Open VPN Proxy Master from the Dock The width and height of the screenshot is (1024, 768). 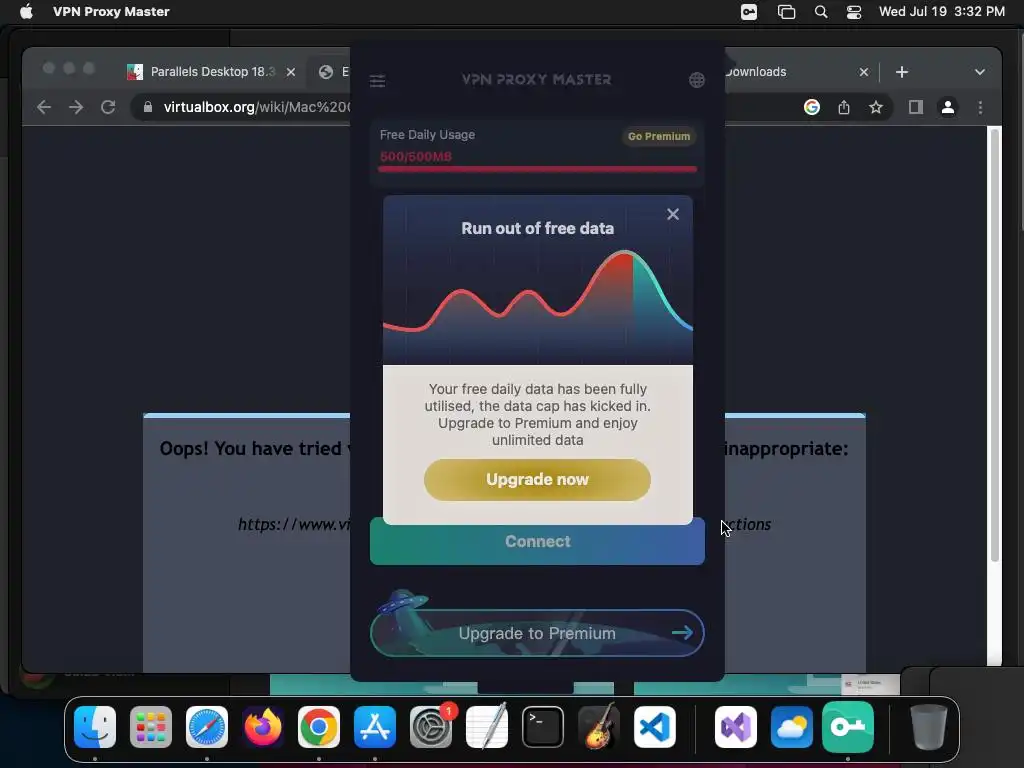[x=848, y=727]
